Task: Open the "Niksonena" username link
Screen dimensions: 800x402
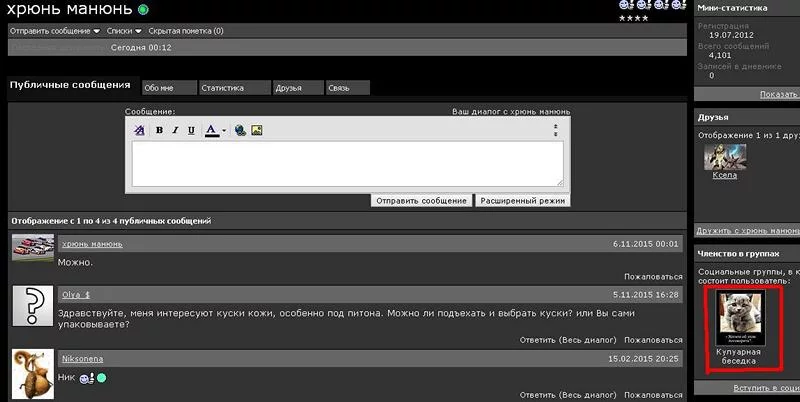Action: coord(82,359)
